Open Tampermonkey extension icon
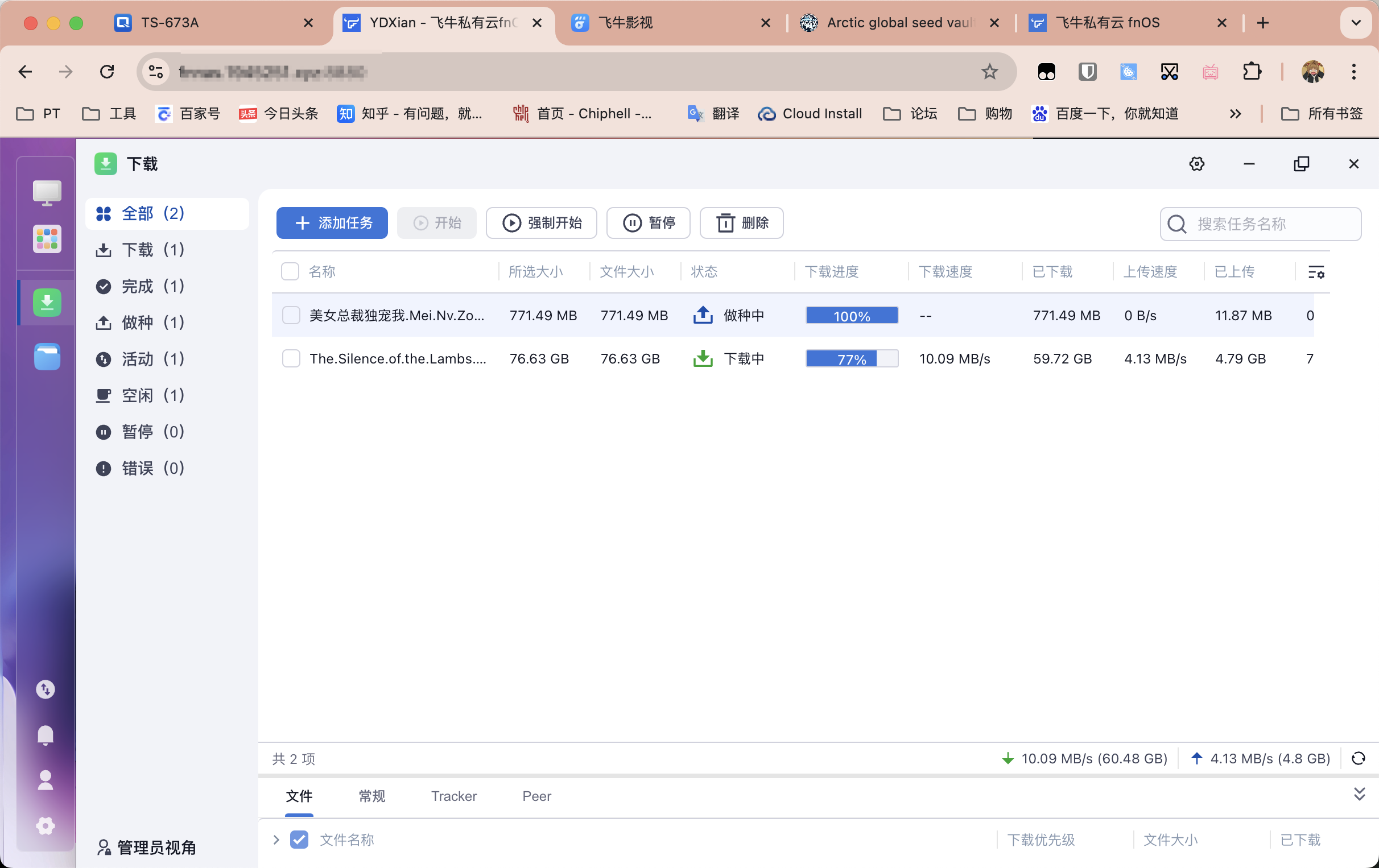Image resolution: width=1379 pixels, height=868 pixels. click(1046, 72)
